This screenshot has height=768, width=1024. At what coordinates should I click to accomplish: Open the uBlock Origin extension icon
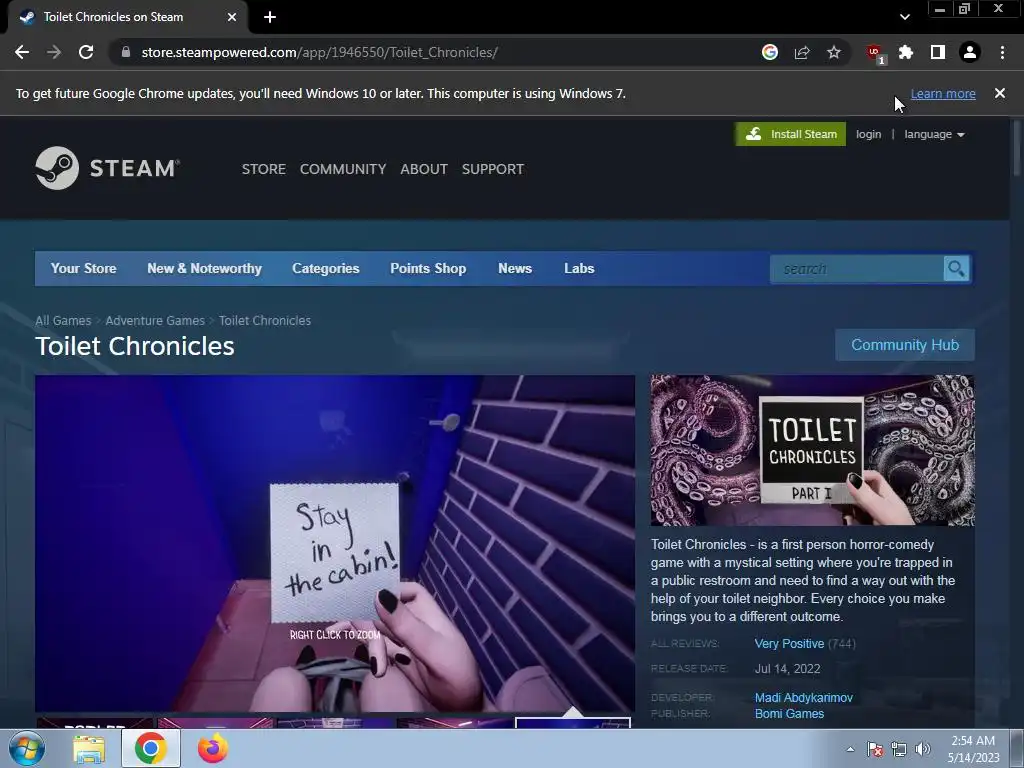coord(875,54)
